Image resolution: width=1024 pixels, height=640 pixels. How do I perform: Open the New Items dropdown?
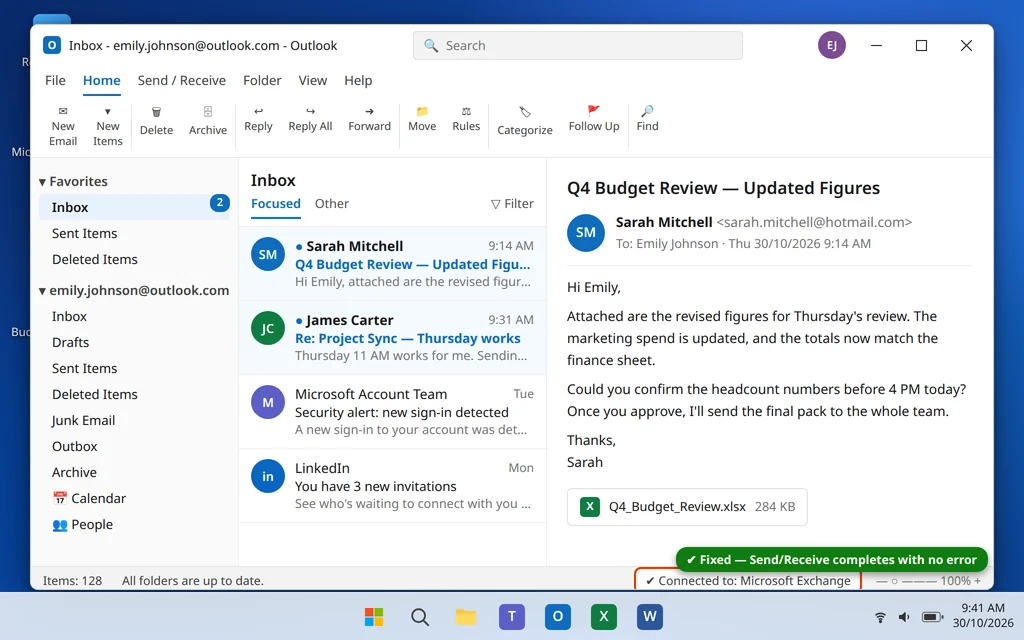[x=108, y=126]
